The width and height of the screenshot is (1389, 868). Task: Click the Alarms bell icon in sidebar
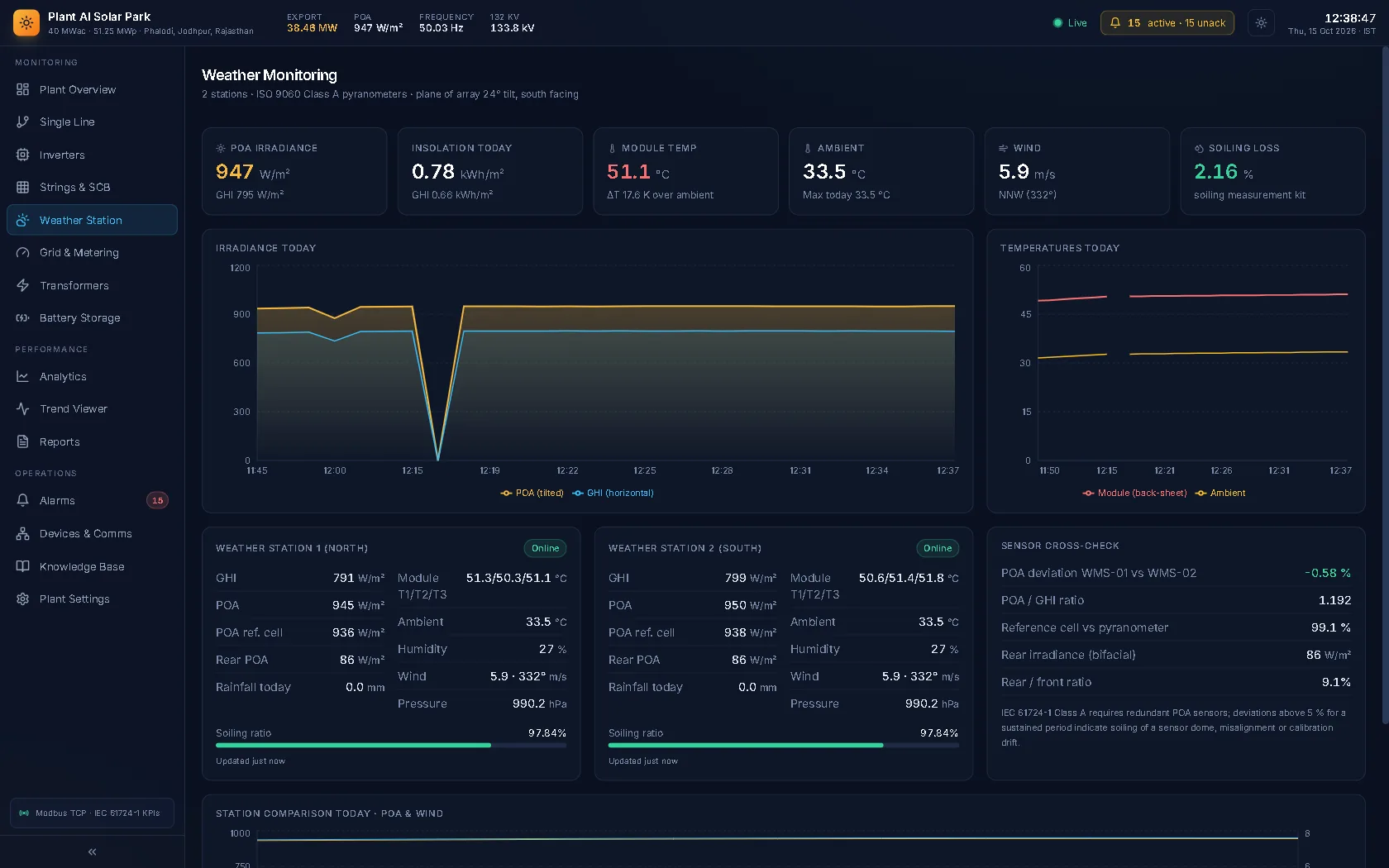tap(23, 501)
